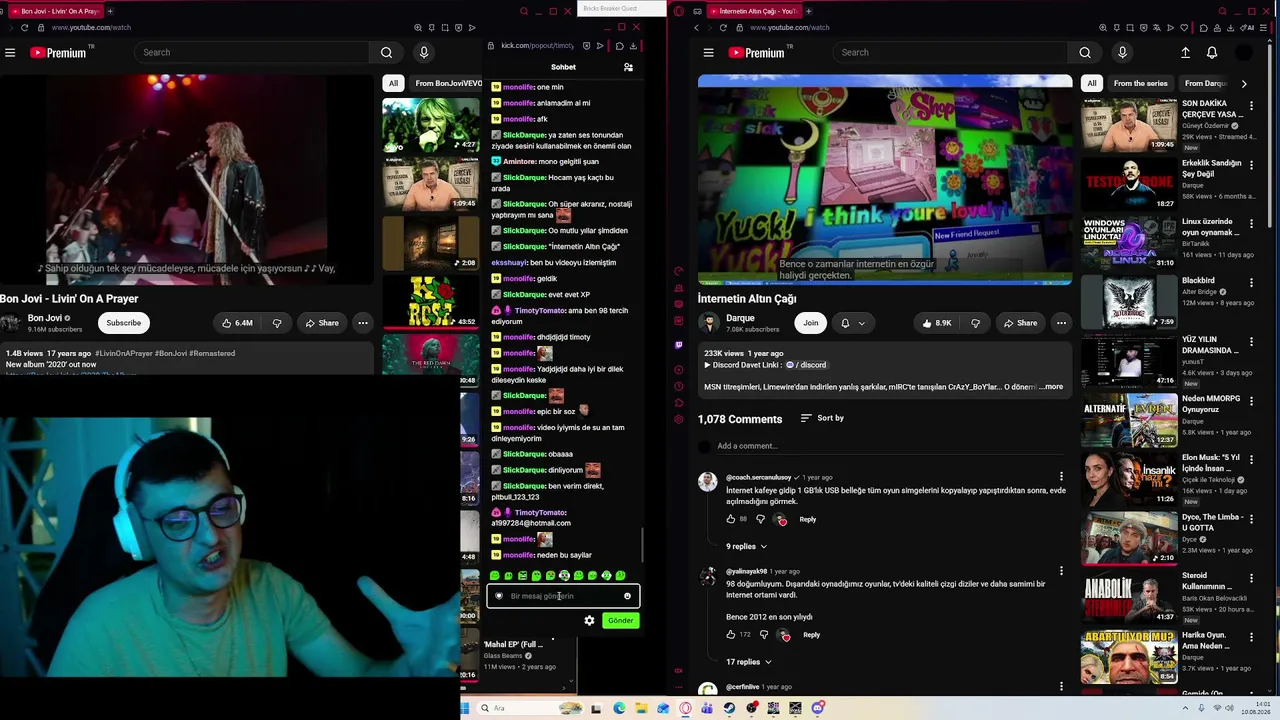Like the comment by @yalinayak98
Viewport: 1280px width, 720px height.
pyautogui.click(x=730, y=635)
